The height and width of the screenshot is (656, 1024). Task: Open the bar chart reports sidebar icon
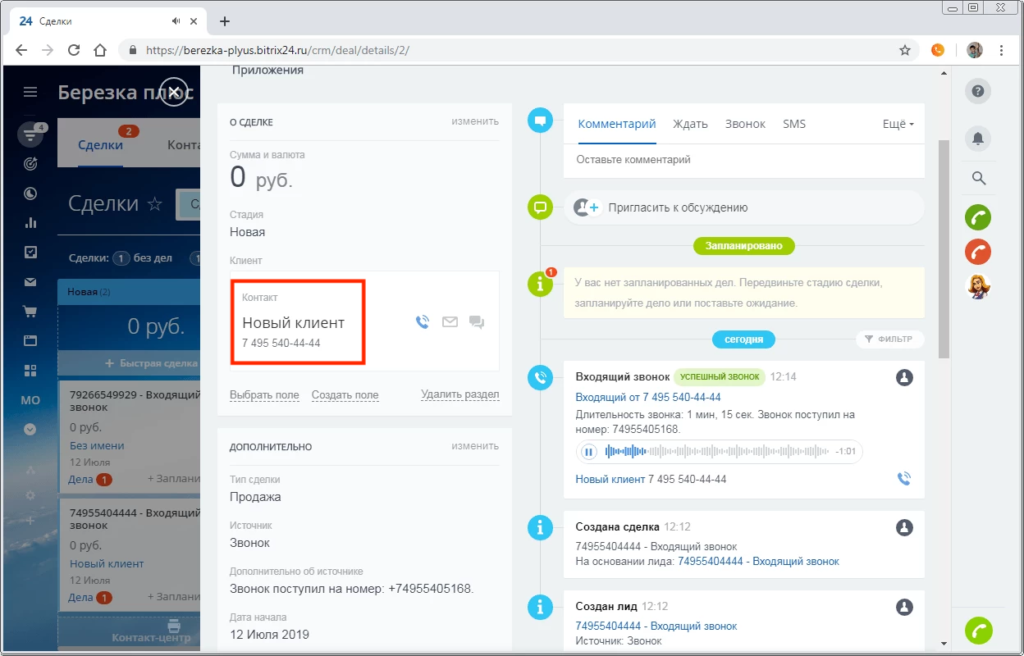click(x=30, y=223)
